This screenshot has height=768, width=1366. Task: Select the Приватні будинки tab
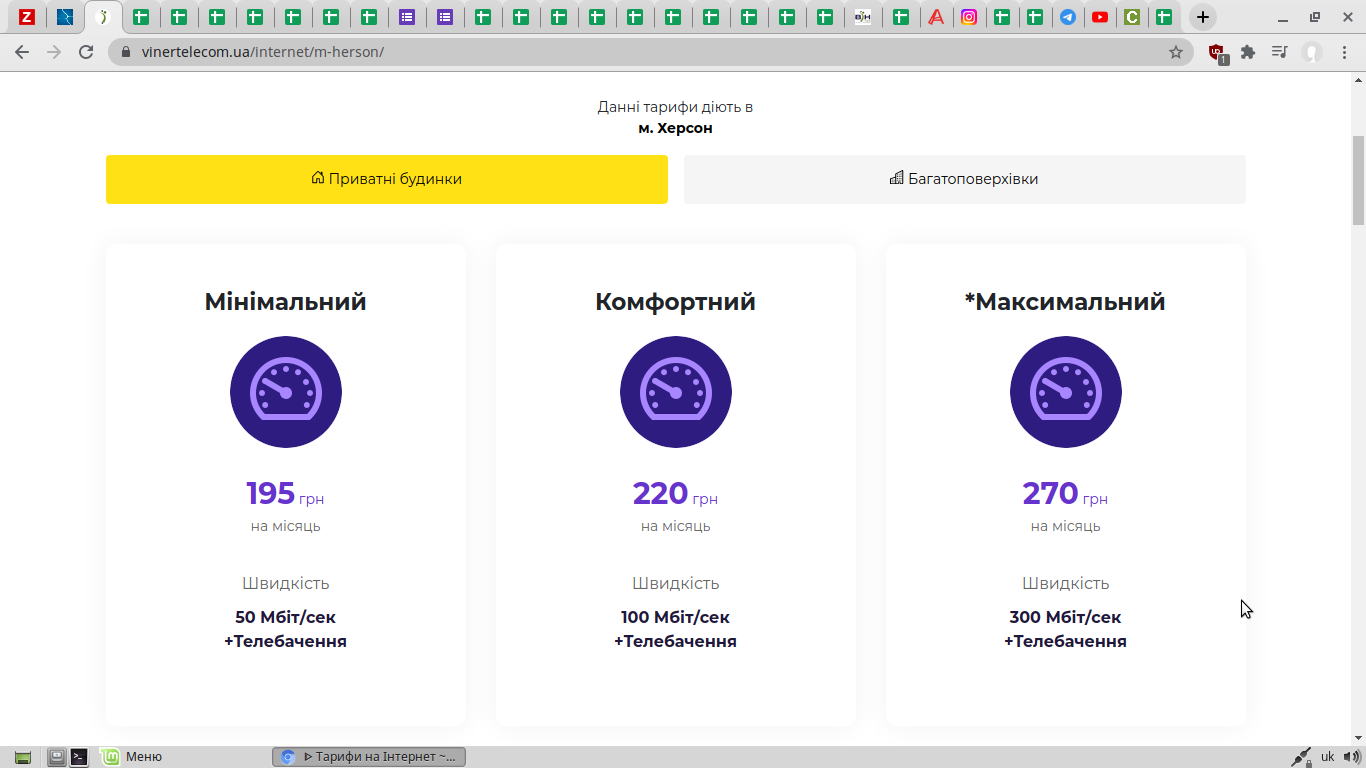[x=387, y=179]
